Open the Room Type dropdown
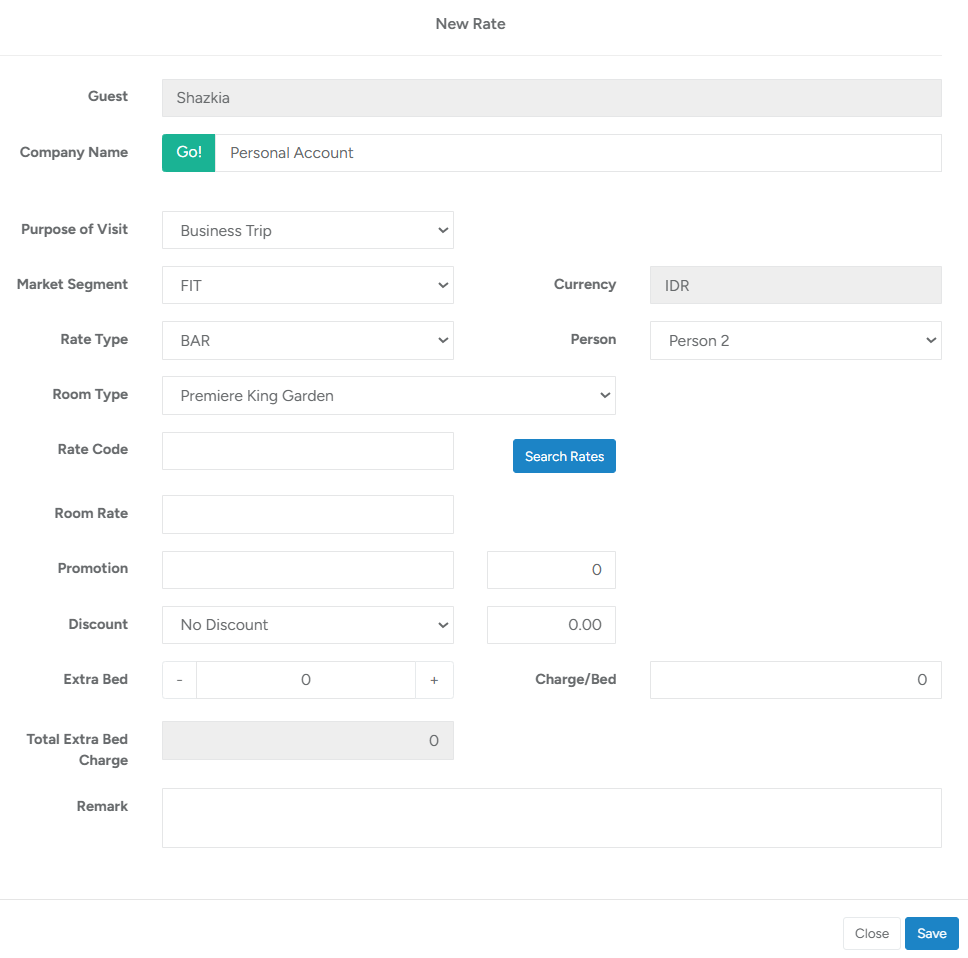The height and width of the screenshot is (958, 968). 388,395
